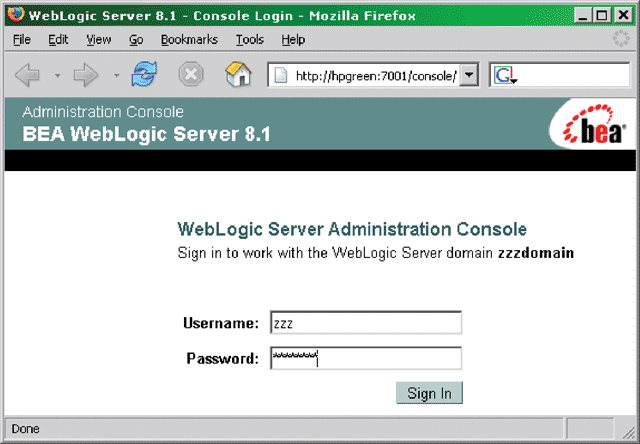
Task: Focus the Password input field
Action: pyautogui.click(x=365, y=358)
